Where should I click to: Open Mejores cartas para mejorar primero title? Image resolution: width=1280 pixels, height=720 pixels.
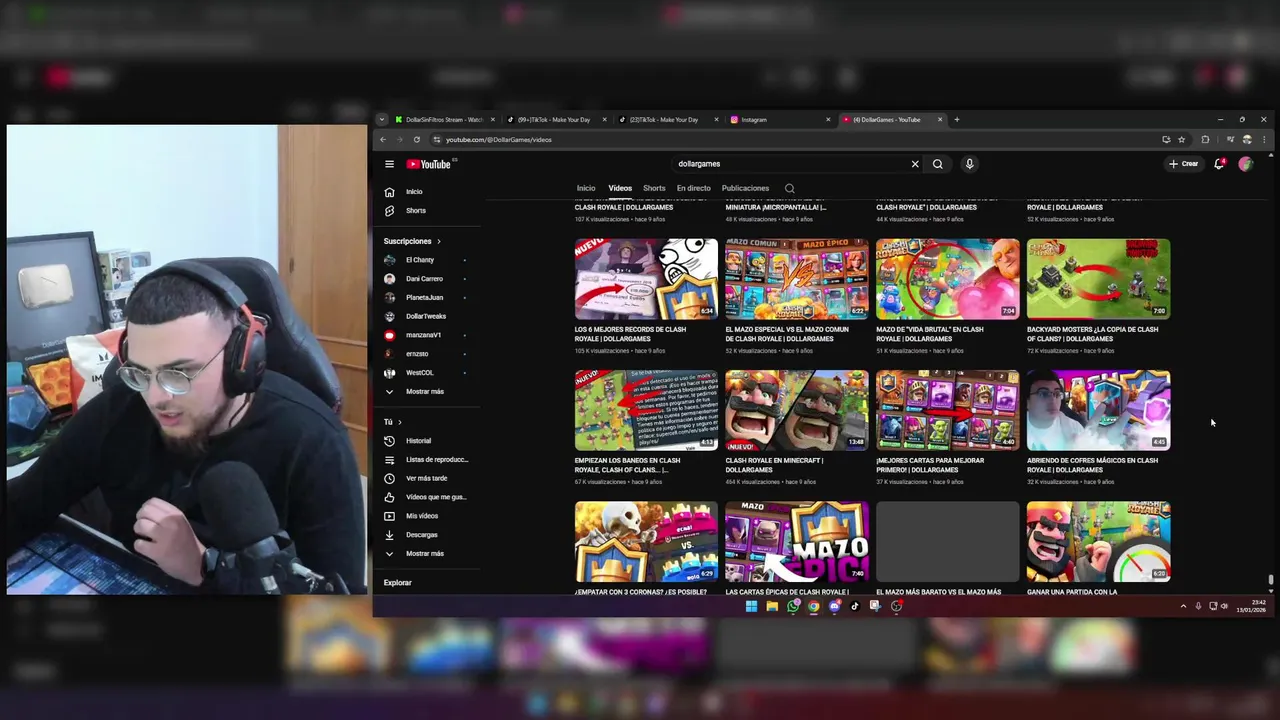(x=930, y=465)
